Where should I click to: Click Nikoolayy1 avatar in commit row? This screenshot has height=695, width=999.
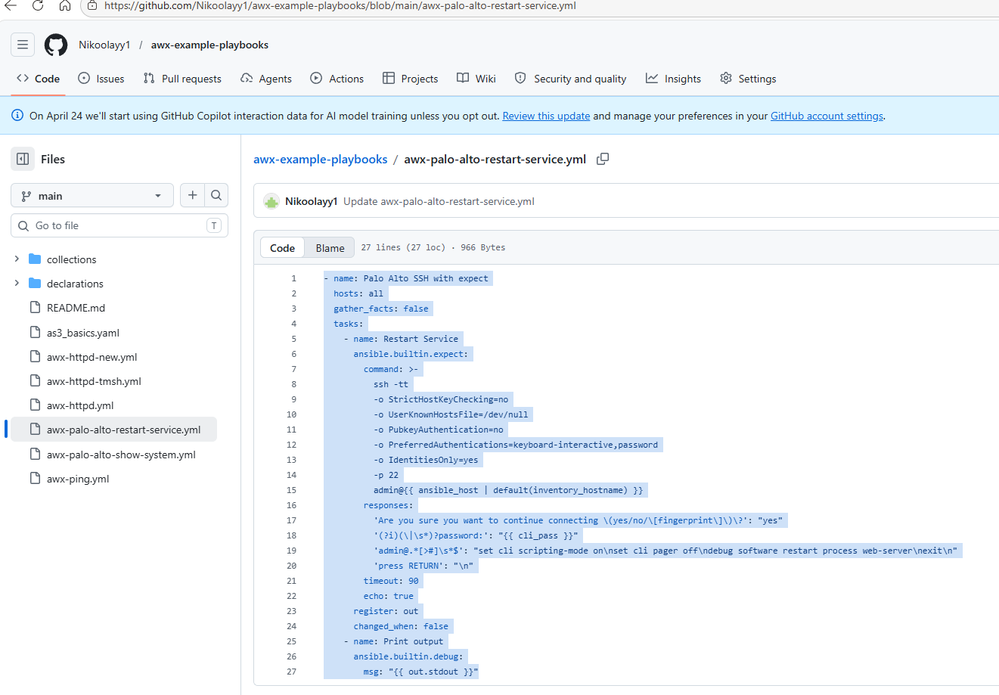click(271, 202)
